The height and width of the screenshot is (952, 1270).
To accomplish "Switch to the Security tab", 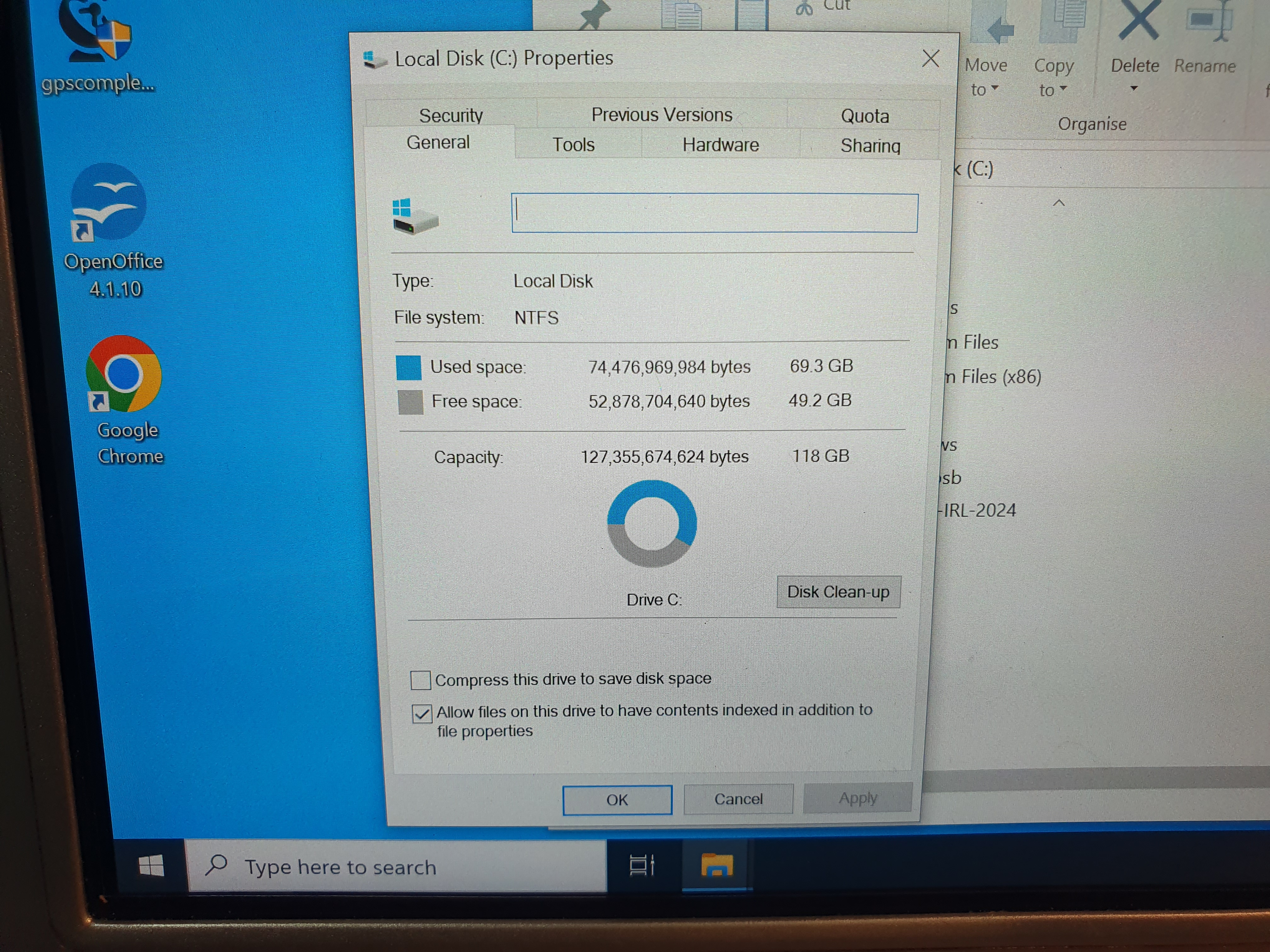I will 451,115.
